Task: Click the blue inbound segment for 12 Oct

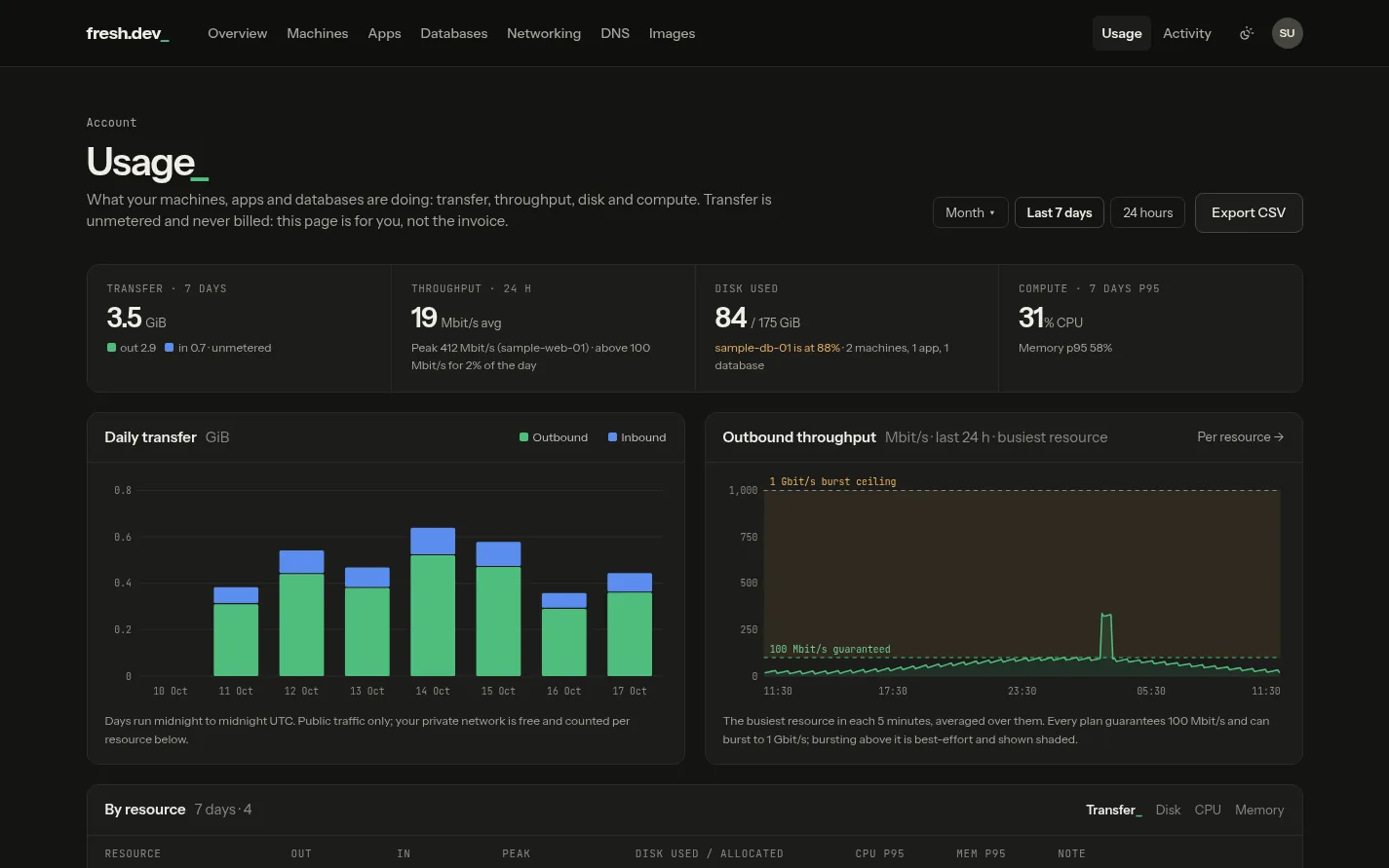Action: pyautogui.click(x=301, y=562)
